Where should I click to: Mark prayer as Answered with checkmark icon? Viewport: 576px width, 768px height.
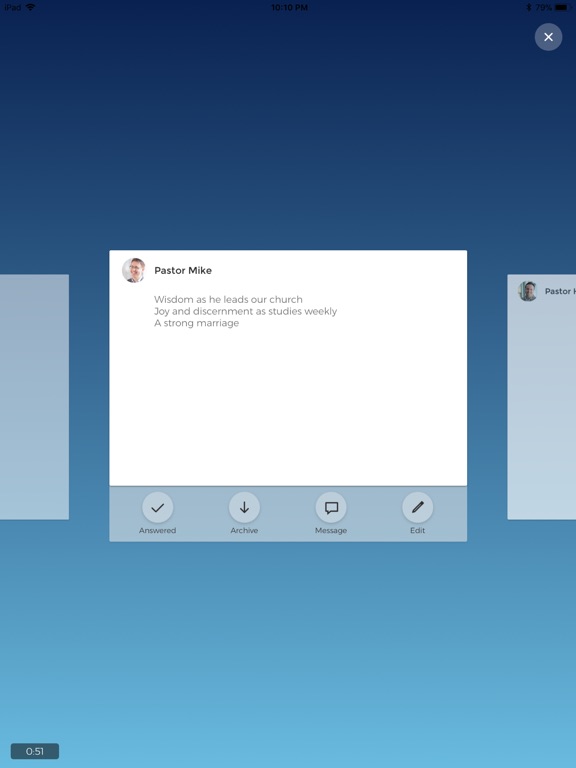(157, 507)
